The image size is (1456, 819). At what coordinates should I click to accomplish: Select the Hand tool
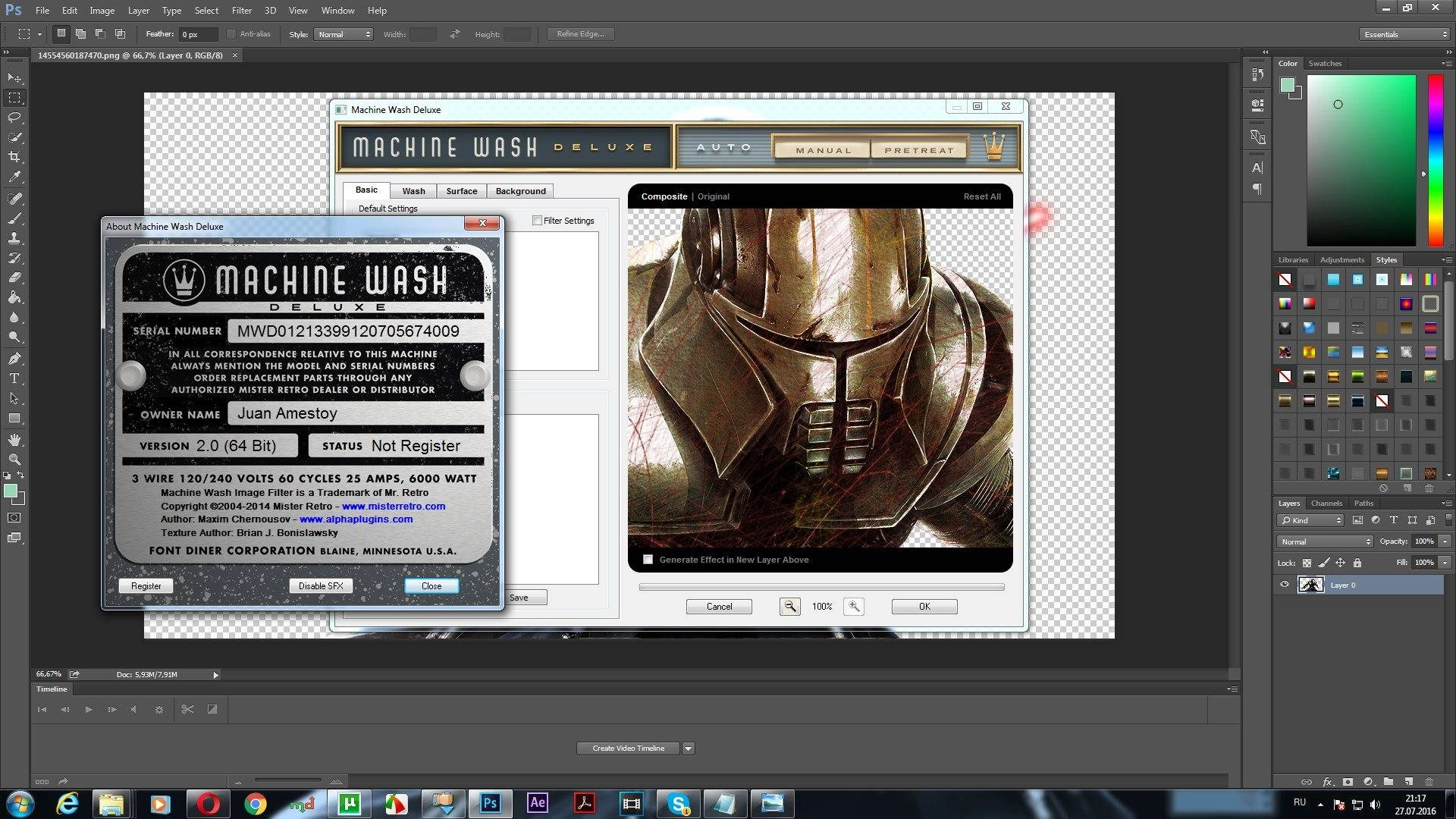(x=14, y=440)
